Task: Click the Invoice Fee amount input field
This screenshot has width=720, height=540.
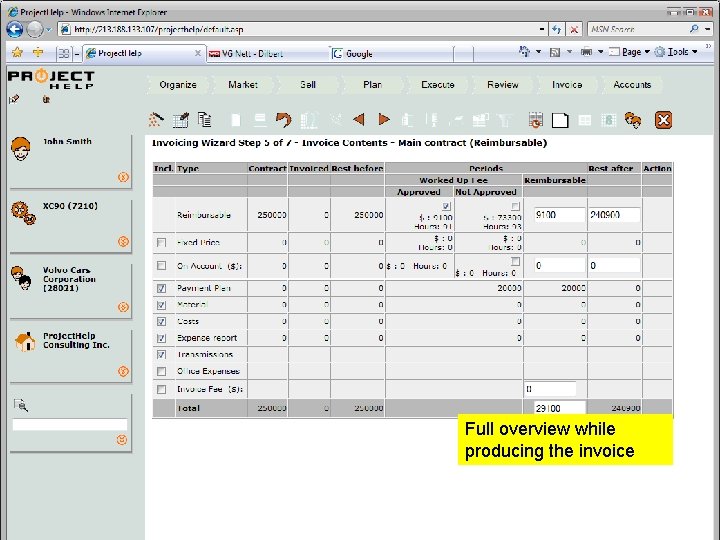Action: 550,389
